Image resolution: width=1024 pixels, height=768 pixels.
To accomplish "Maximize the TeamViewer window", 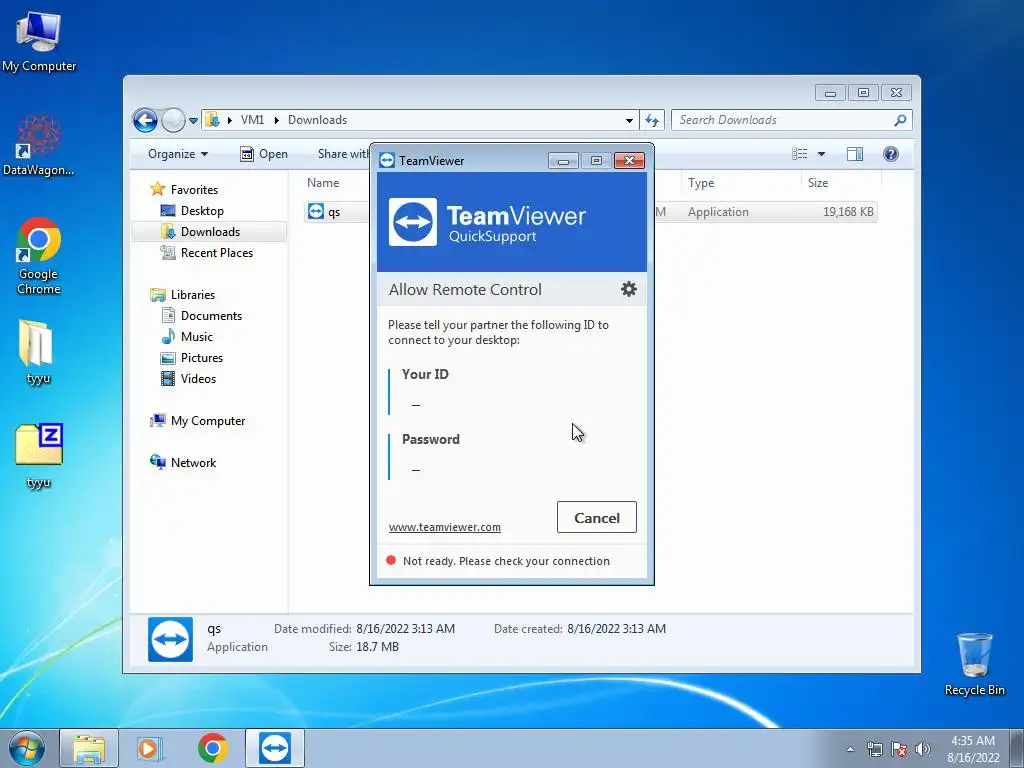I will click(x=596, y=161).
